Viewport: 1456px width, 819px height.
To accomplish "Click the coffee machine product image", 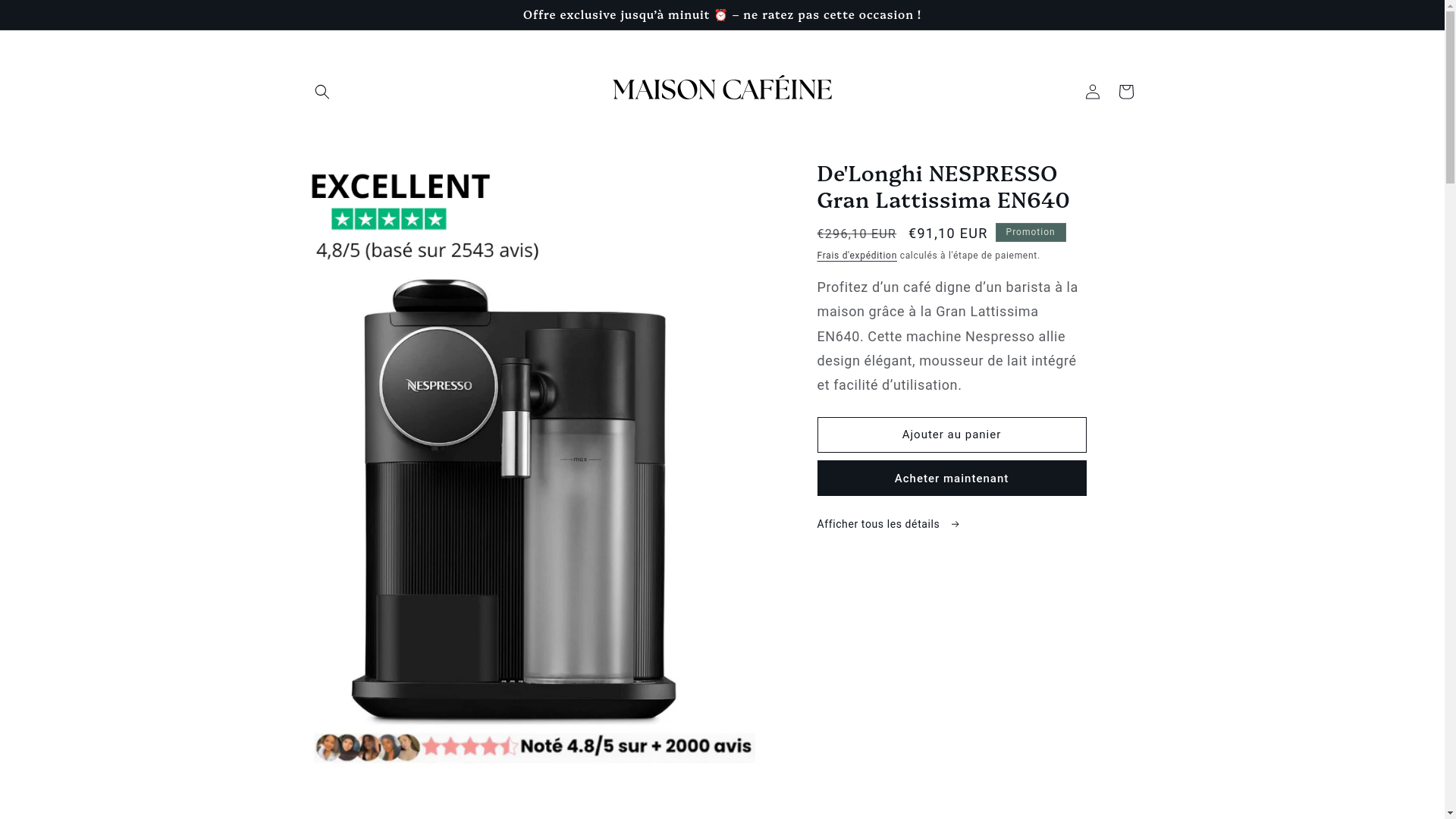I will tap(513, 500).
